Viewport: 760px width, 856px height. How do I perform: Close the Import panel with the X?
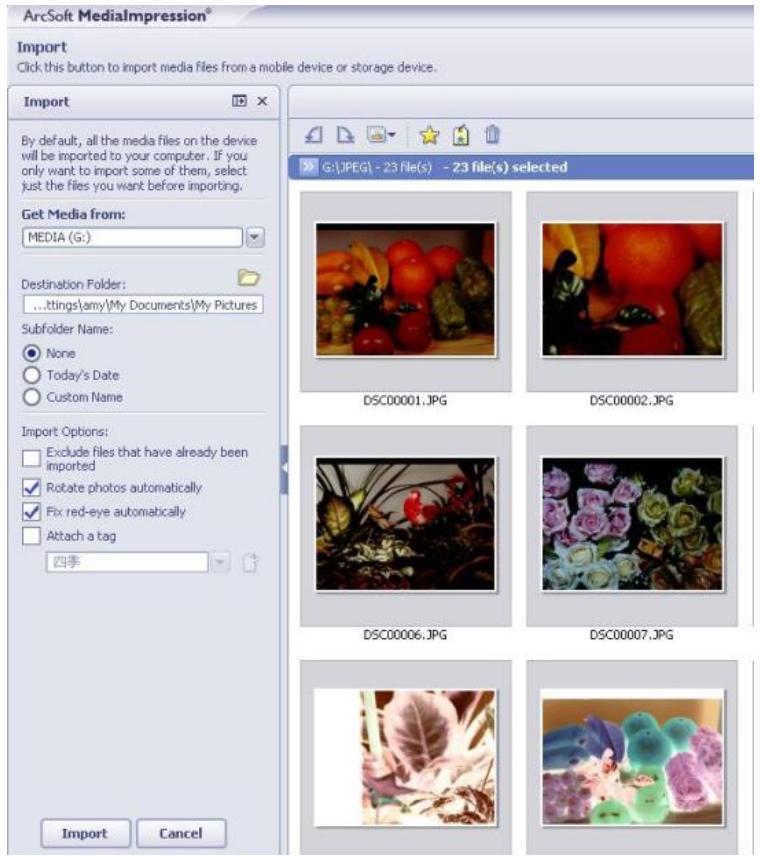point(262,101)
